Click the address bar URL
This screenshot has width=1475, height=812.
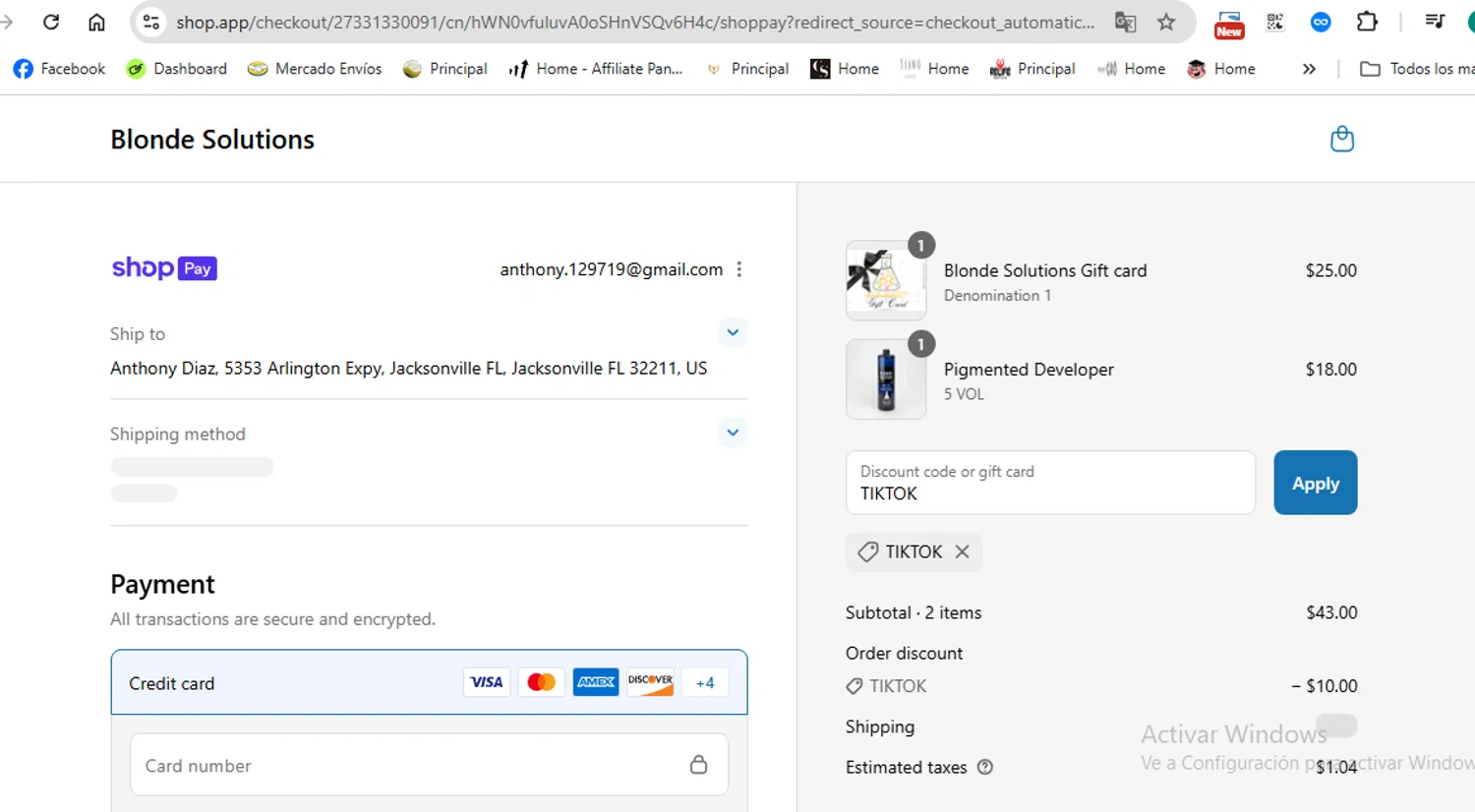click(x=635, y=22)
